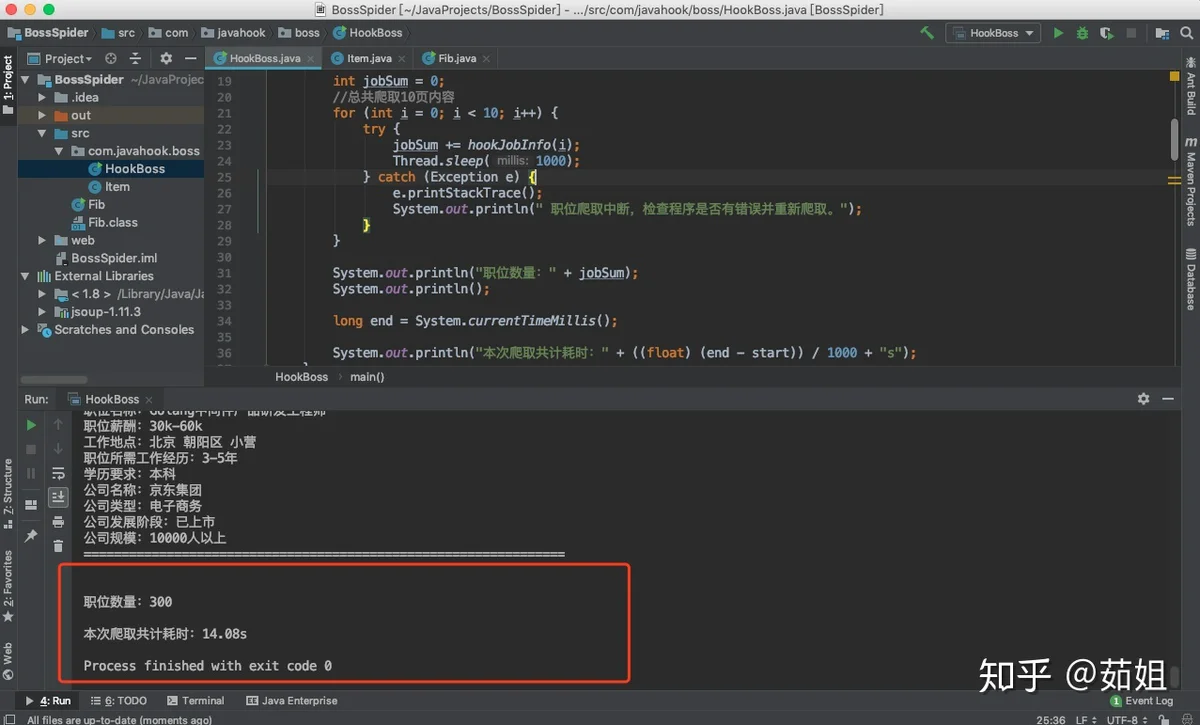Toggle Soft-Wrap in the Run console
The image size is (1200, 725).
click(58, 472)
